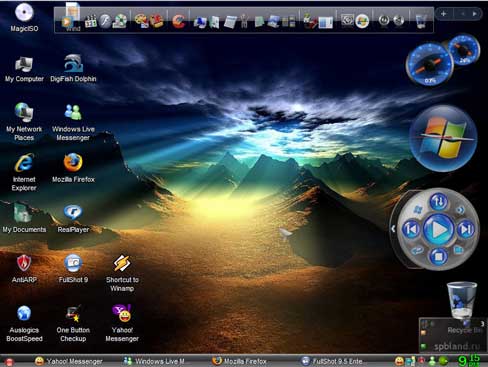Click the small memory meter gauge
Viewport: 488px width, 367px height.
click(464, 49)
